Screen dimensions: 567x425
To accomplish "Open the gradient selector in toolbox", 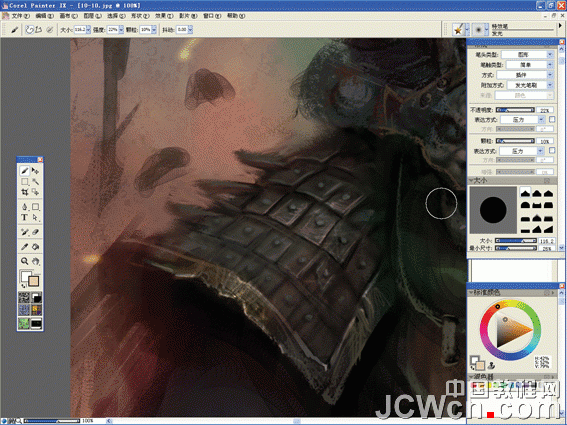I will point(36,298).
